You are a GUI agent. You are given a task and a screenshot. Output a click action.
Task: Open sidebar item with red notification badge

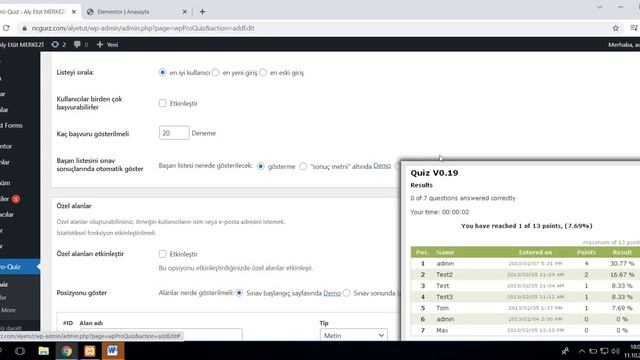pos(11,199)
